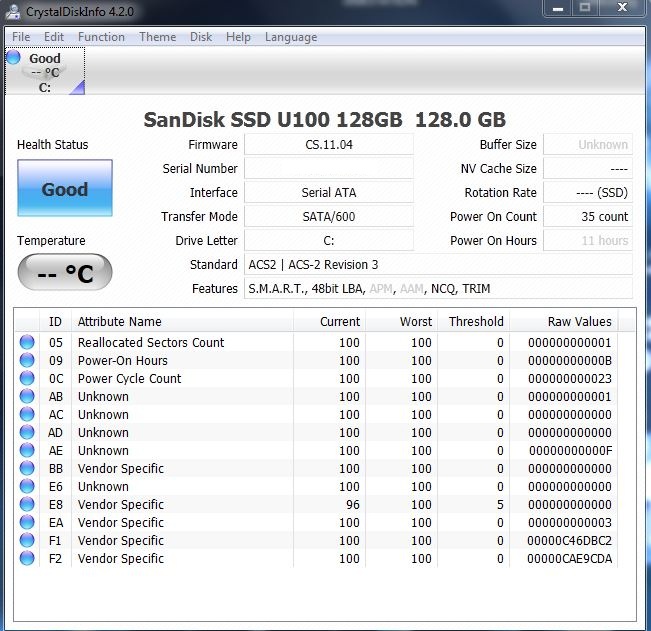The image size is (651, 631).
Task: Click the temperature -- °C indicator
Action: pos(65,272)
